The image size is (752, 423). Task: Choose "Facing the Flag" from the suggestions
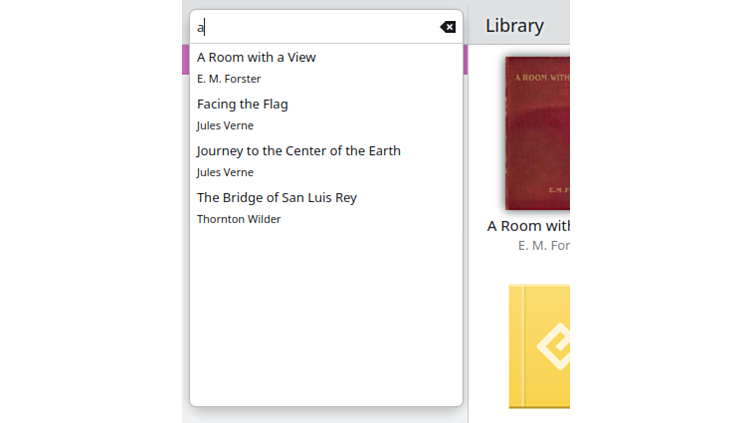tap(242, 104)
